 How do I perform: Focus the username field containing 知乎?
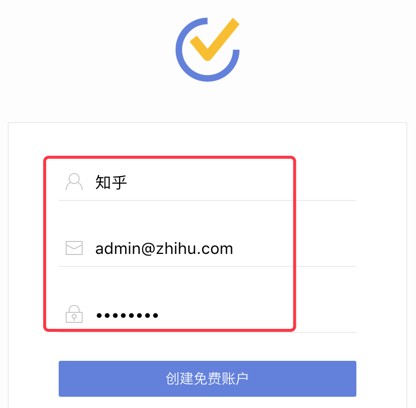207,182
